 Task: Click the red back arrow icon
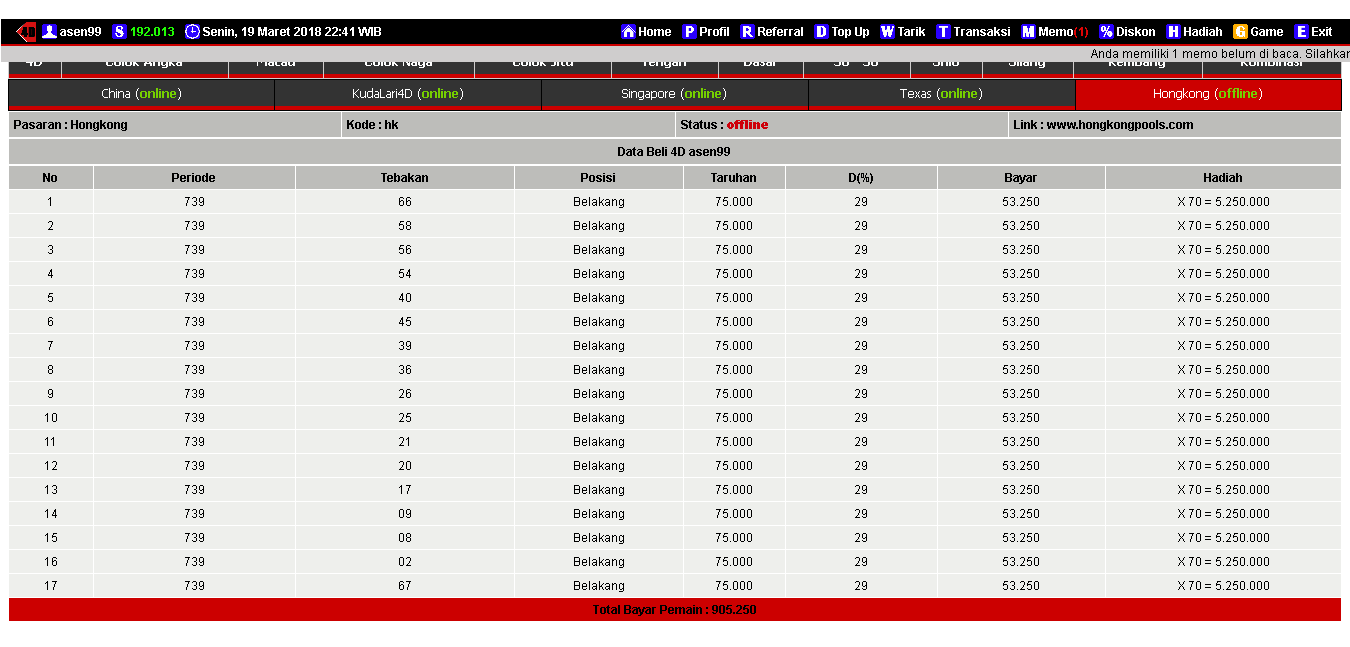click(26, 32)
